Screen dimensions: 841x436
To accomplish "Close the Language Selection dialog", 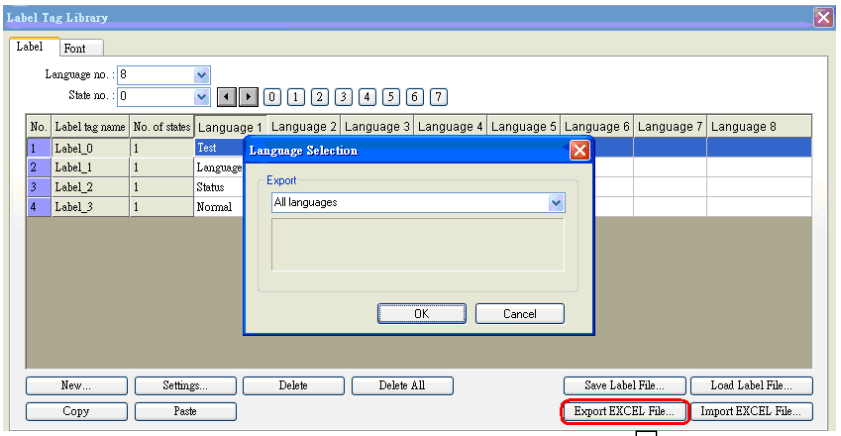I will tap(579, 150).
